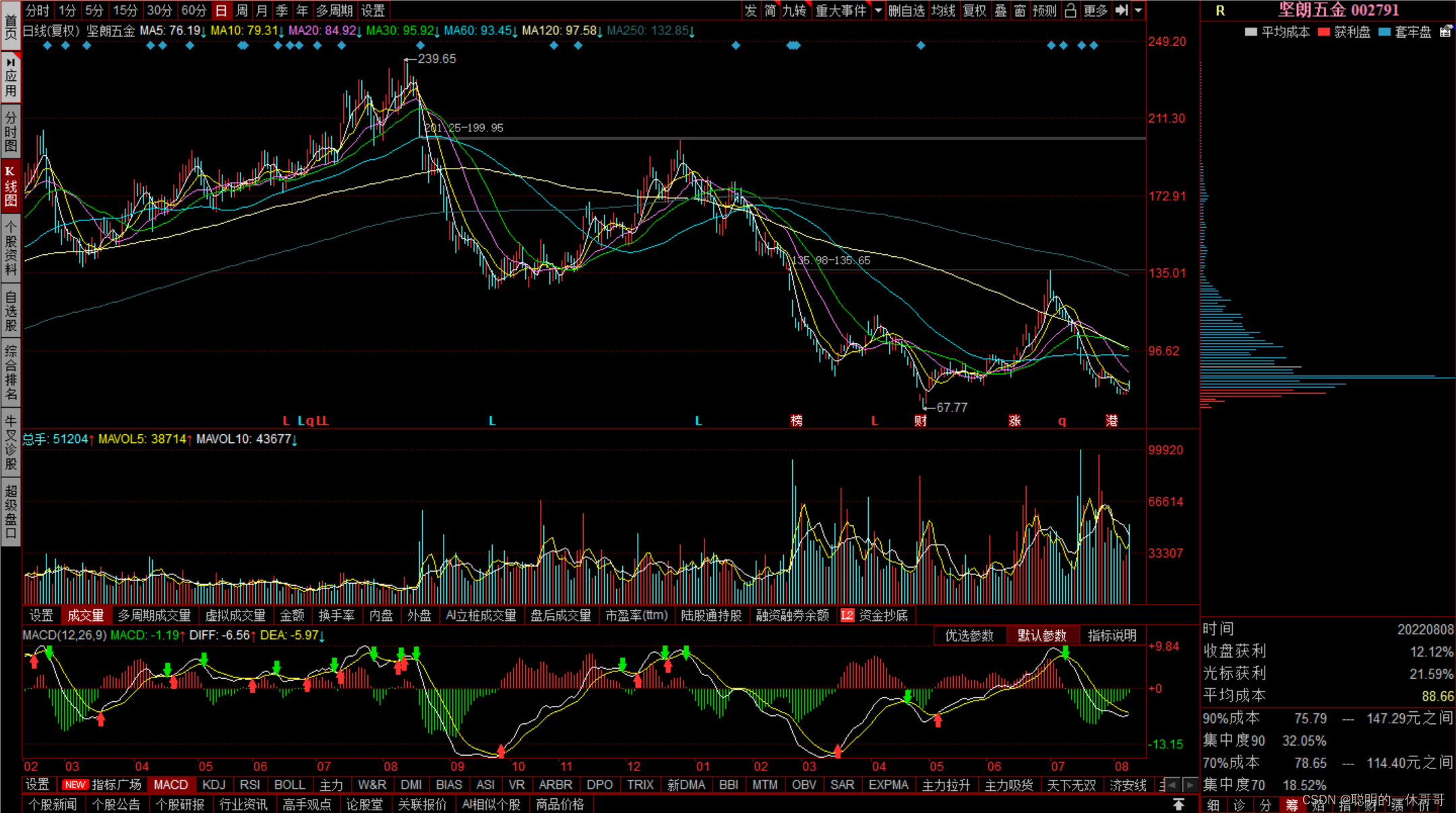The width and height of the screenshot is (1456, 813).
Task: Open 指标说明 indicator description
Action: (1112, 635)
